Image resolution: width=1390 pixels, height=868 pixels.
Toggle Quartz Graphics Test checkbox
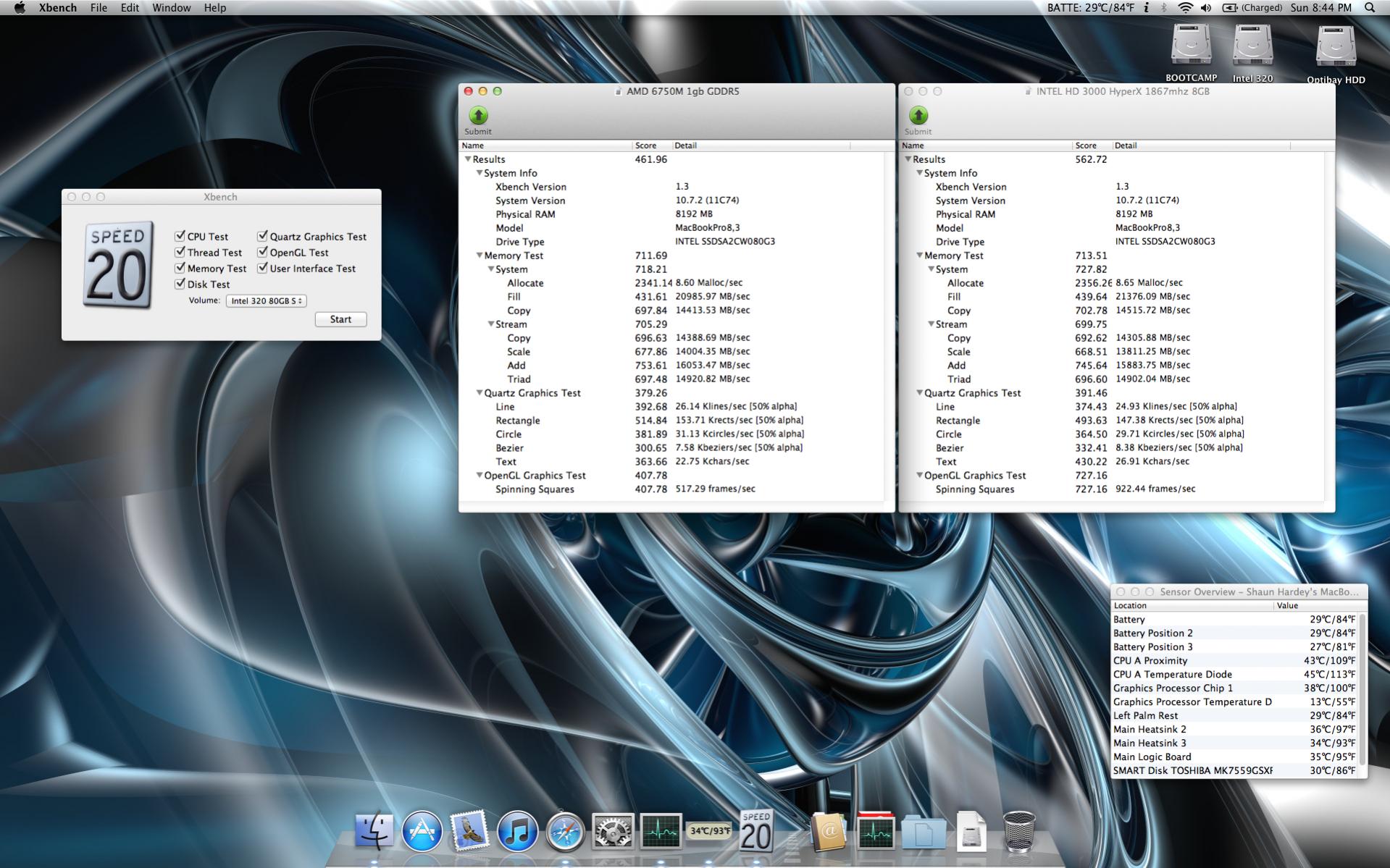[x=262, y=236]
